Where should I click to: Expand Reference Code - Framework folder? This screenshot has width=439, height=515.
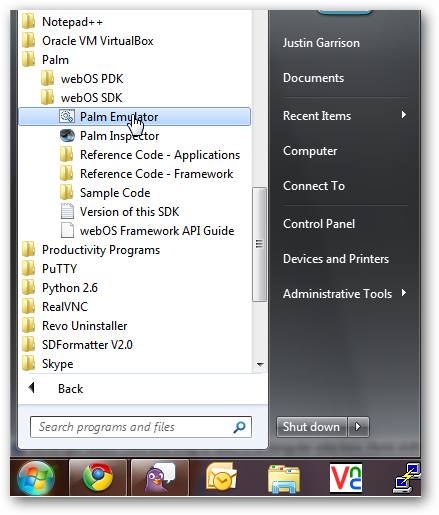point(146,174)
